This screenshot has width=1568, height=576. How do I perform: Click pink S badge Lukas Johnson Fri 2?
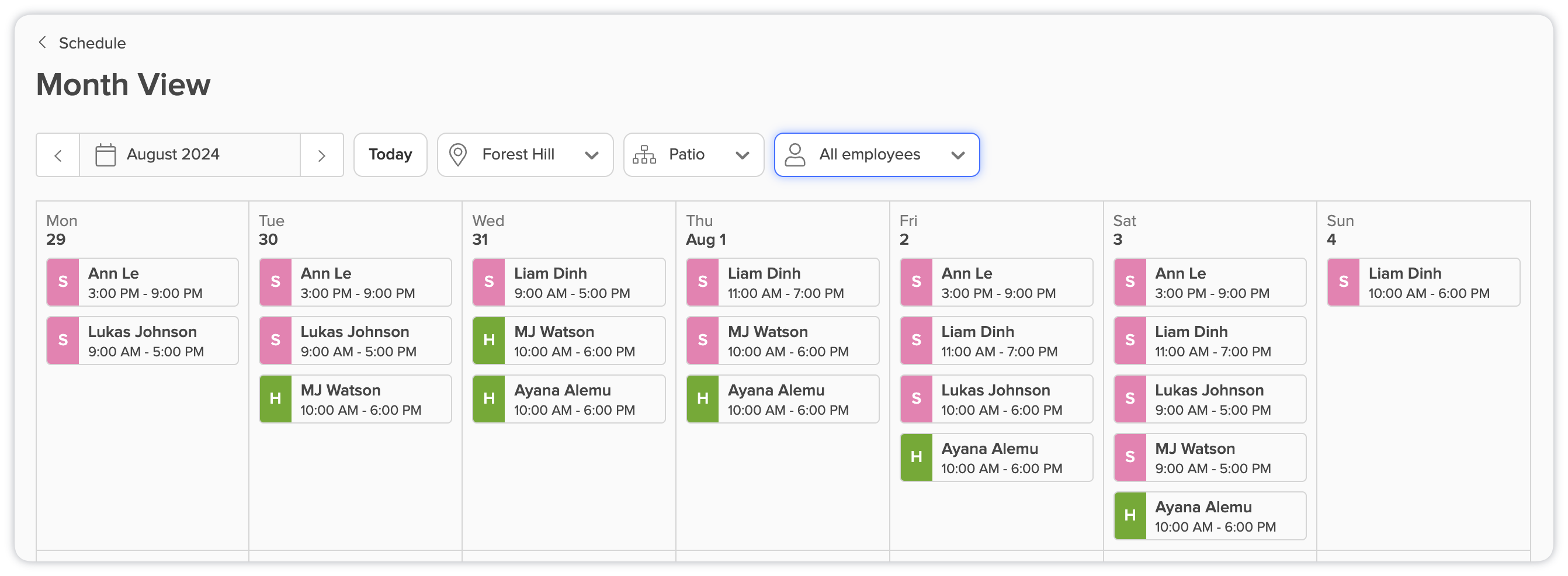917,400
